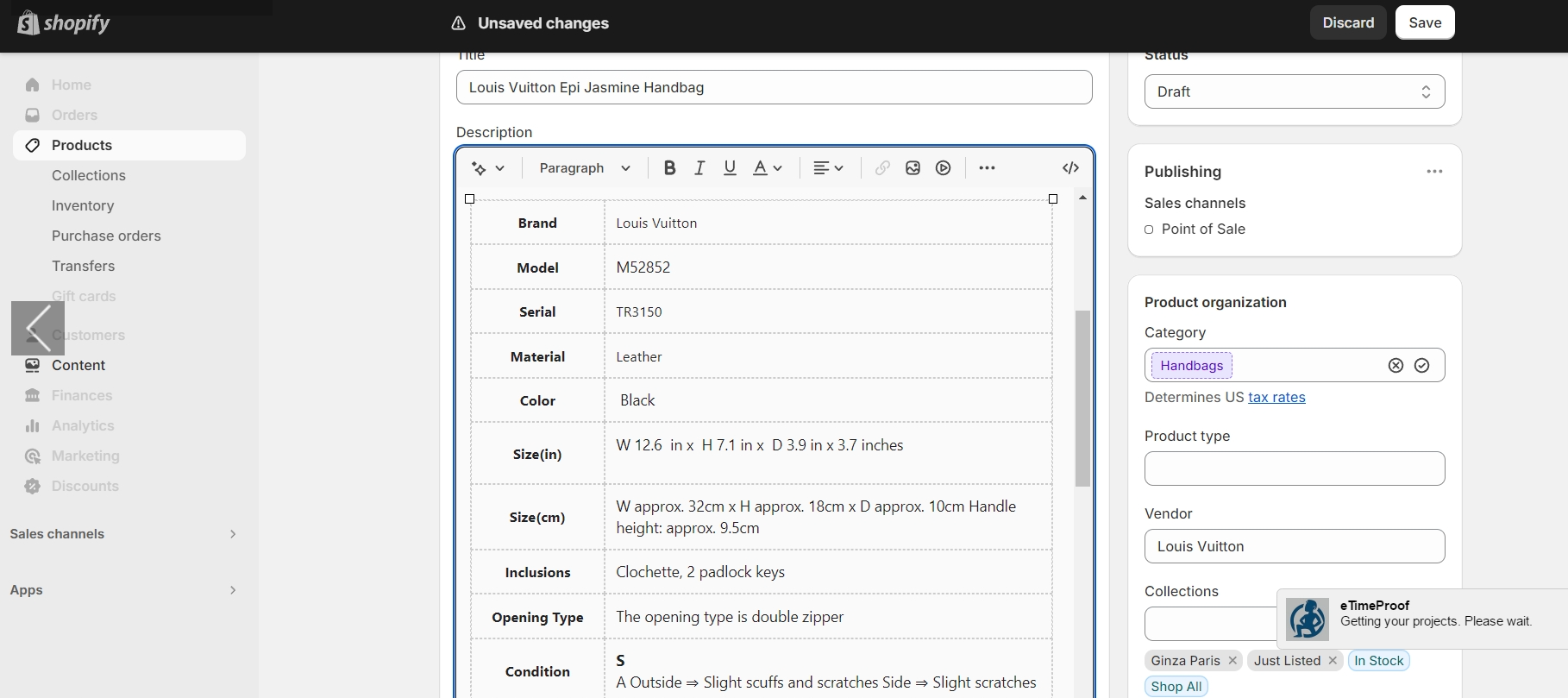
Task: Click the Title input field
Action: pos(774,87)
